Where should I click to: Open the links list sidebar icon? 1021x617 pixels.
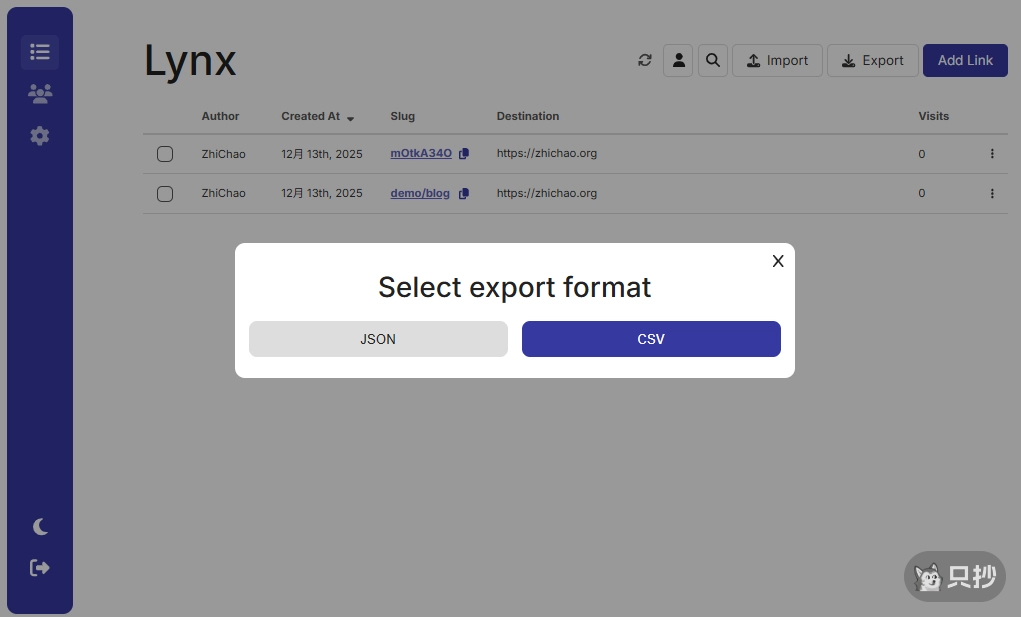click(x=40, y=52)
